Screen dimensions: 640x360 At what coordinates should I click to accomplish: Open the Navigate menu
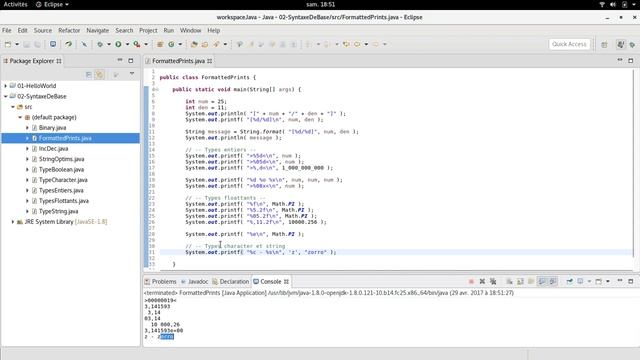tap(98, 30)
